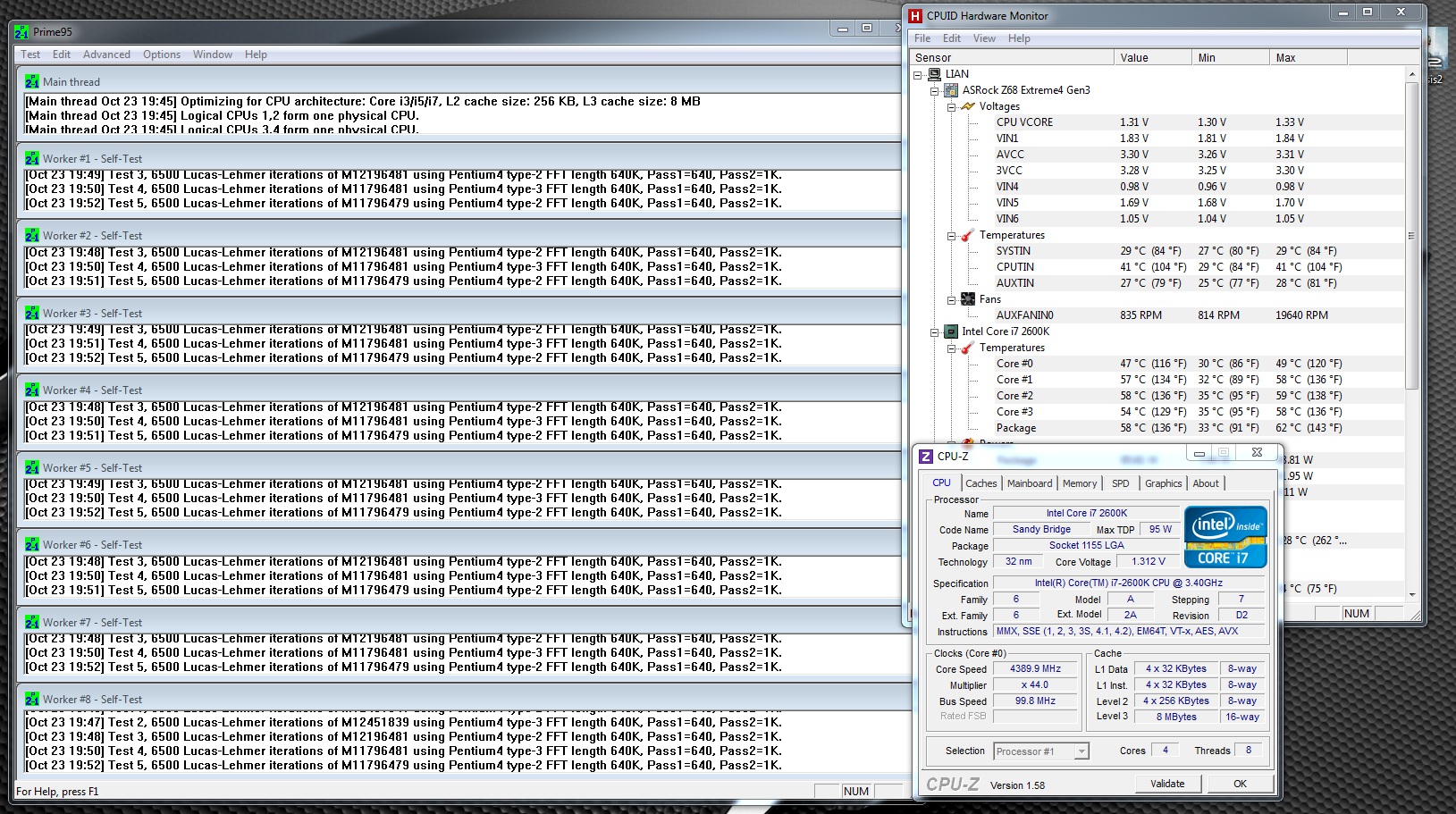Click the Validate button in CPU-Z
1456x814 pixels.
tap(1167, 784)
